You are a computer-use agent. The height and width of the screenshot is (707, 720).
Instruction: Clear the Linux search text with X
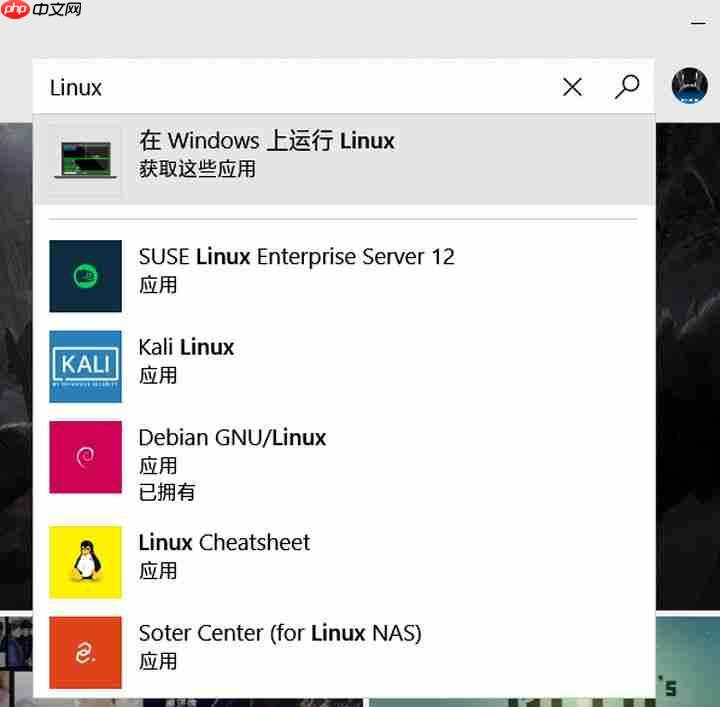point(572,87)
